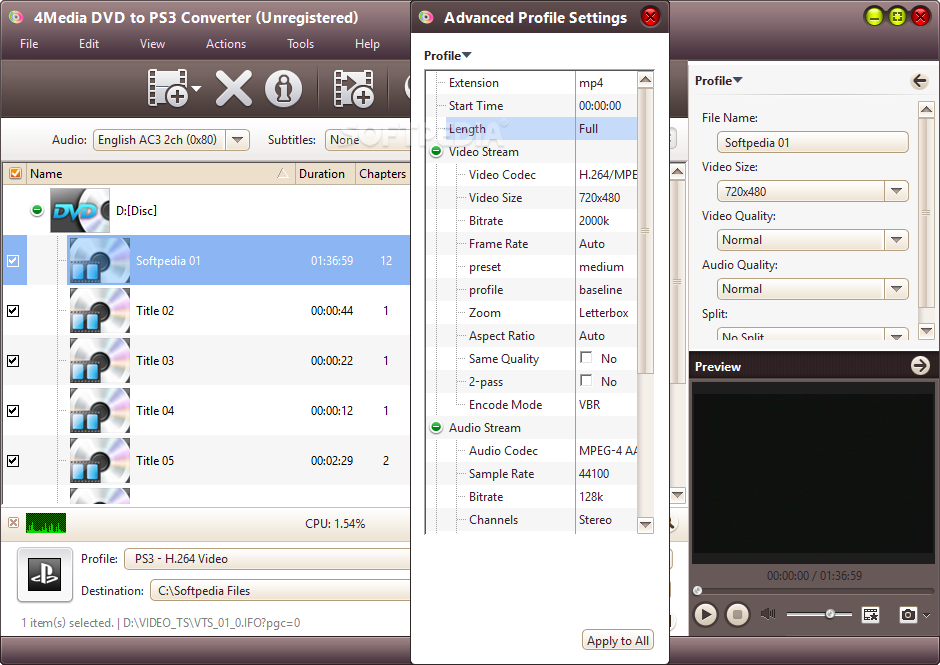This screenshot has height=665, width=940.
Task: Uncheck the Title 03 checkbox
Action: pos(13,360)
